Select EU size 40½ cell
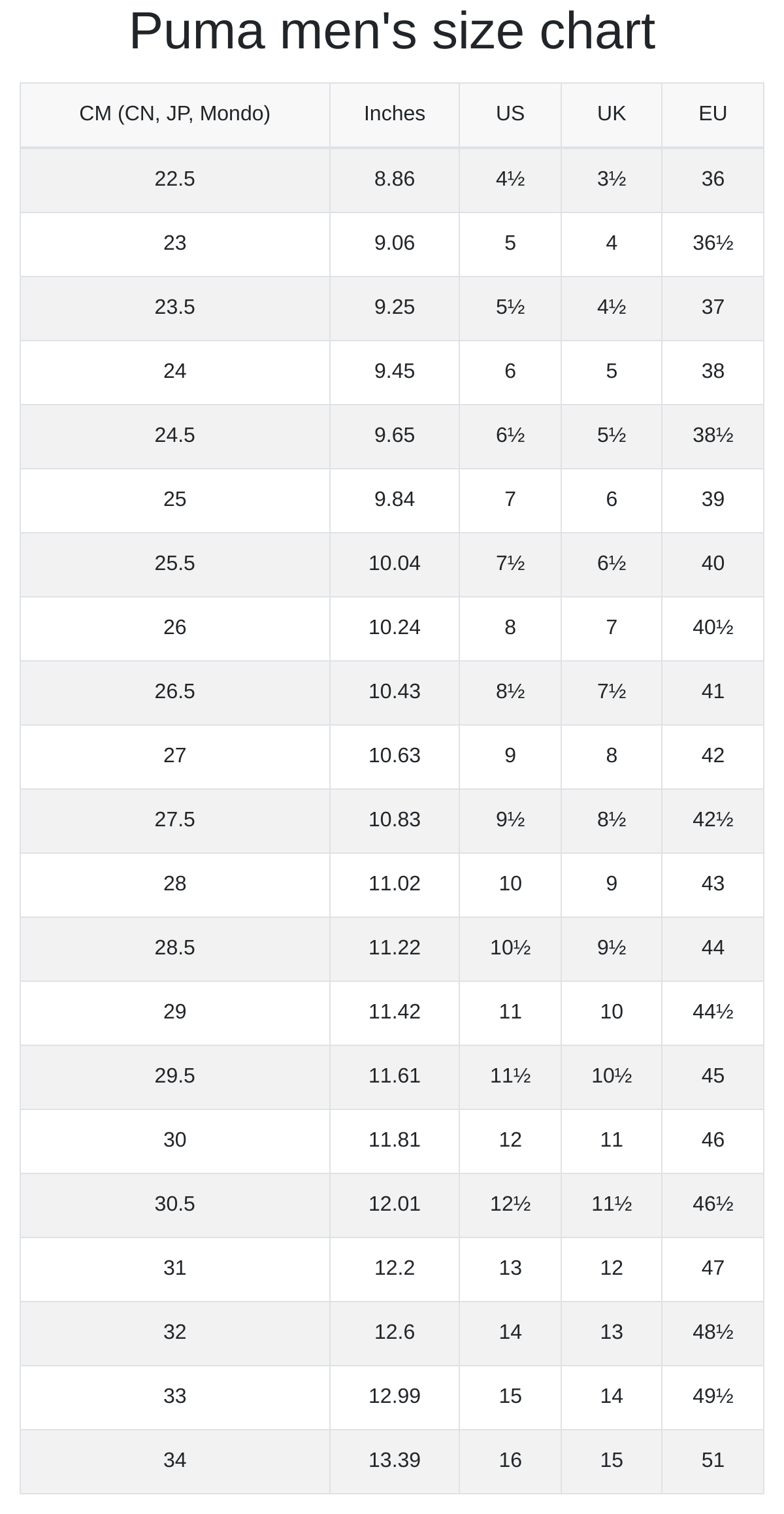 click(x=713, y=628)
